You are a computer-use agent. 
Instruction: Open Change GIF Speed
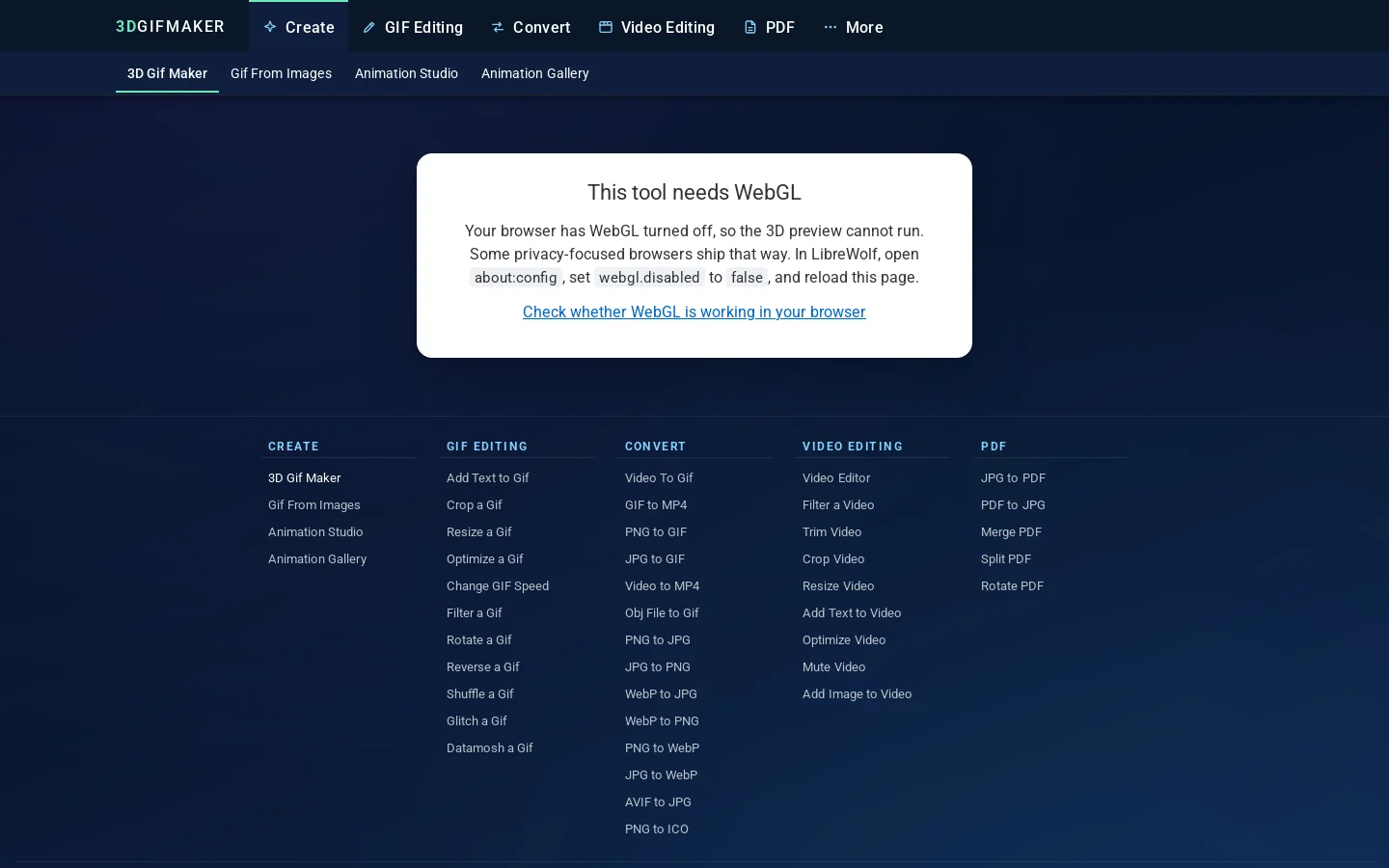[498, 585]
